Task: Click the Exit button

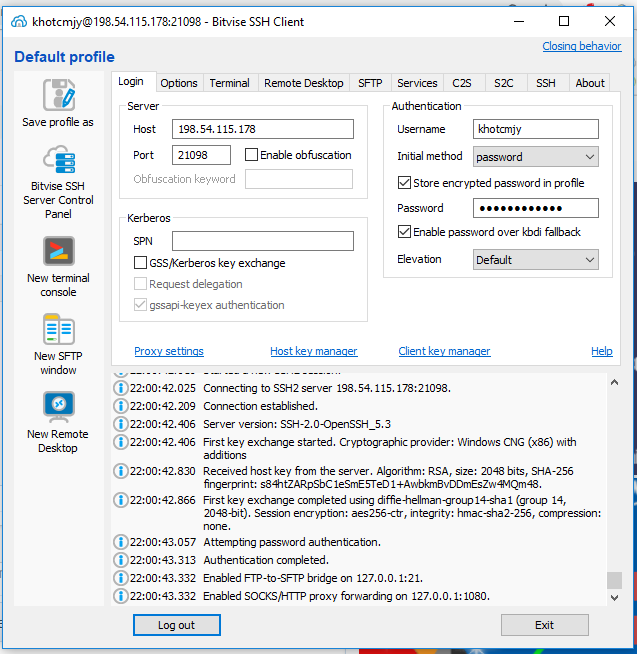Action: [544, 625]
